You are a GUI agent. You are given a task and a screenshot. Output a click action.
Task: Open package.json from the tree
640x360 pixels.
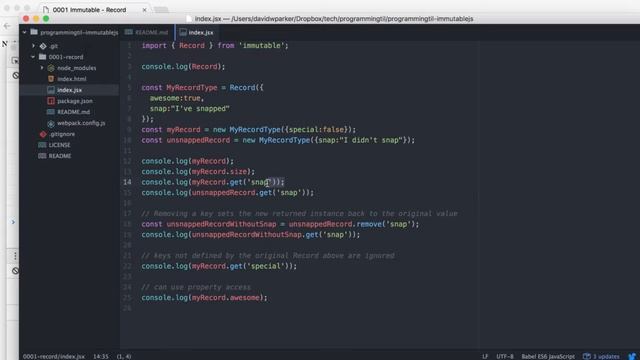click(75, 101)
